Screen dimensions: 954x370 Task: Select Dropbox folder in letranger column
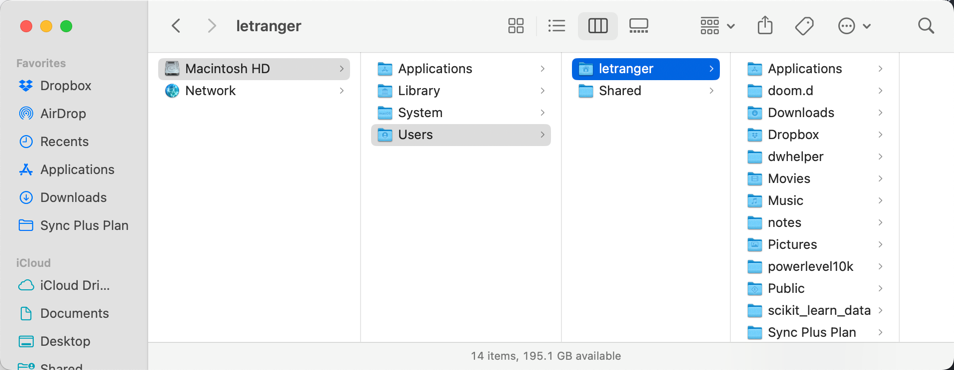pyautogui.click(x=815, y=134)
